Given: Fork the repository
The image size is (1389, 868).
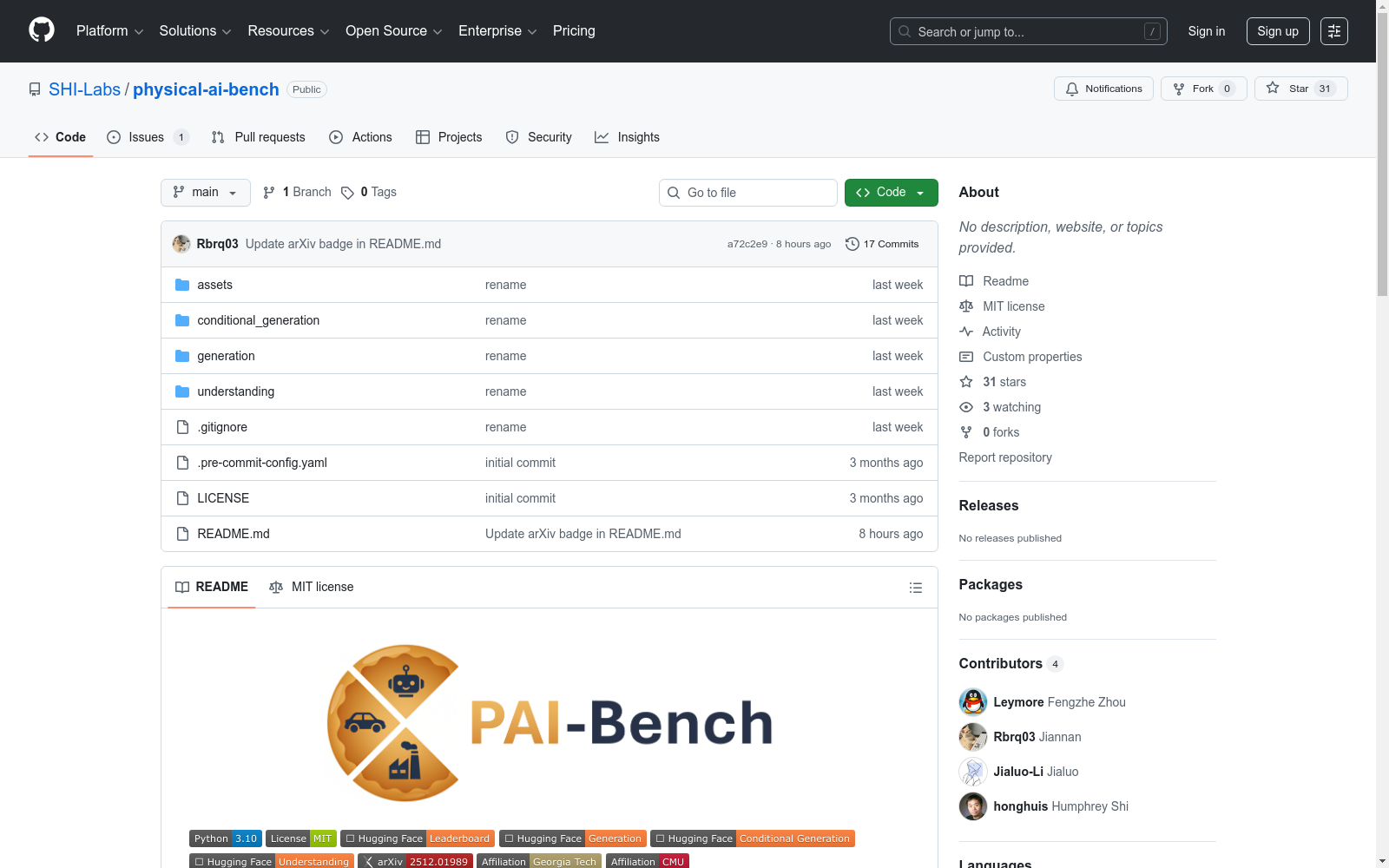Looking at the screenshot, I should (1203, 89).
